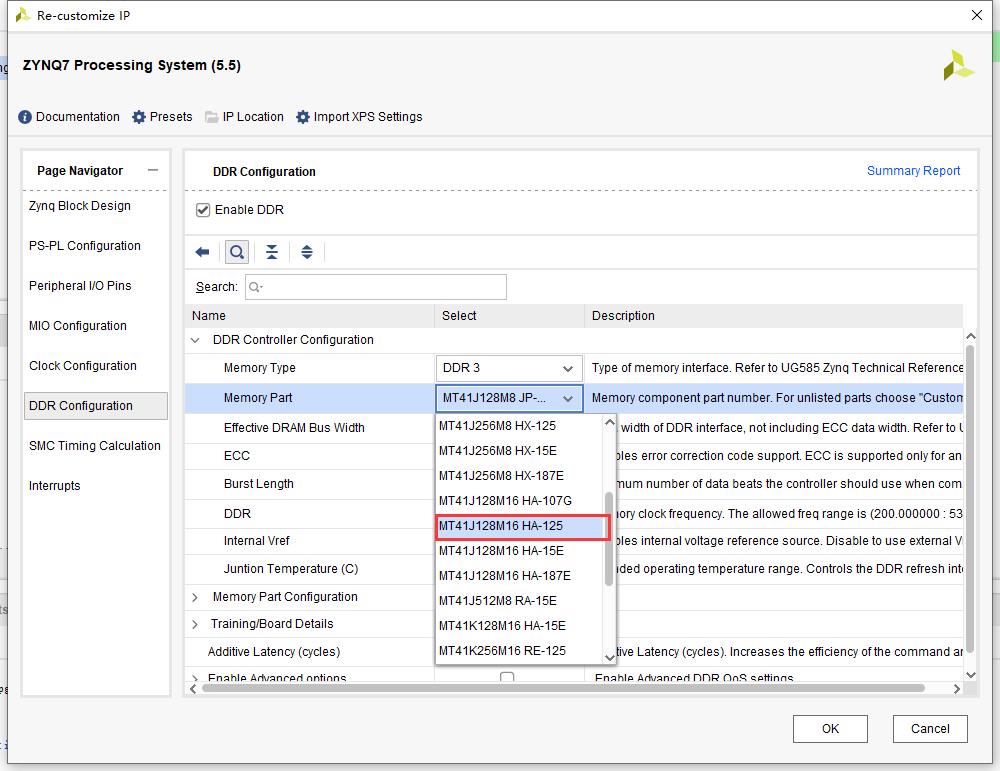Click the Name column header
Screen dimensions: 1000x771
(x=310, y=316)
